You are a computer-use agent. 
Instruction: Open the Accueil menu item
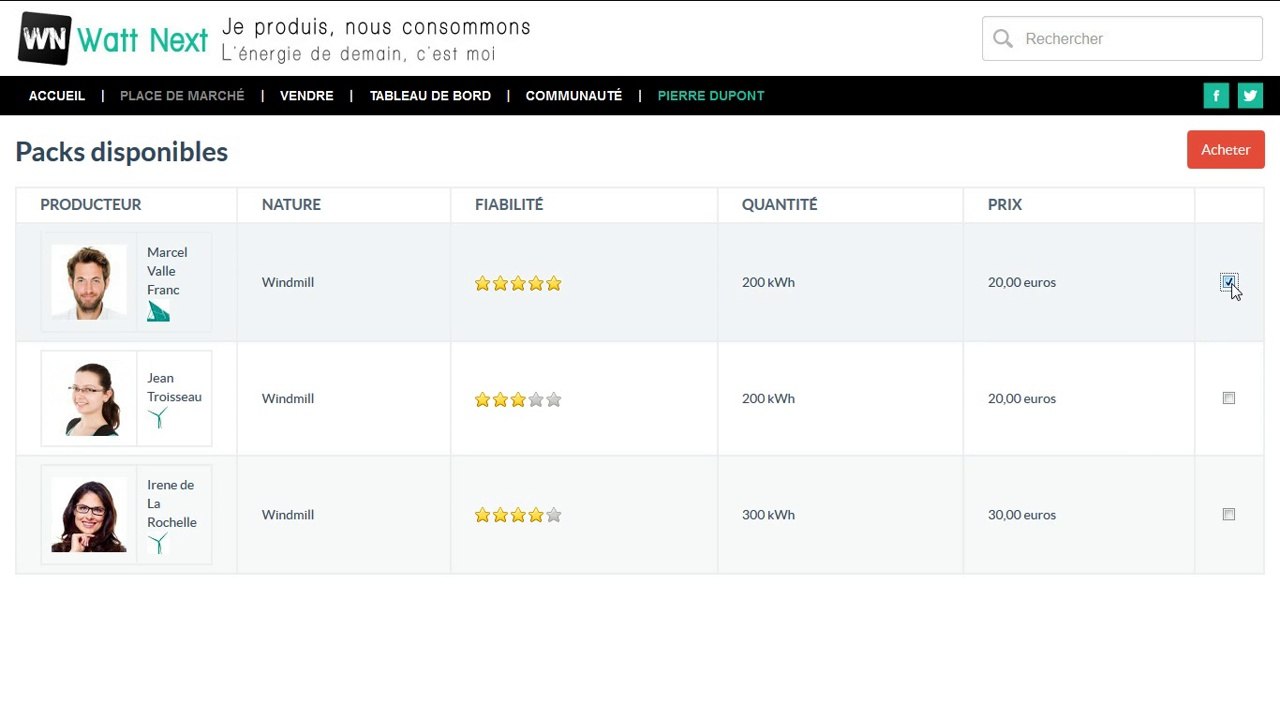click(57, 96)
